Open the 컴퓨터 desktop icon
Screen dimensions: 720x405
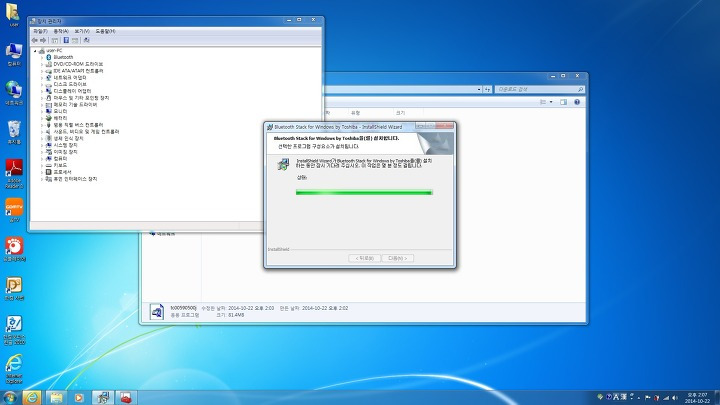(x=14, y=54)
